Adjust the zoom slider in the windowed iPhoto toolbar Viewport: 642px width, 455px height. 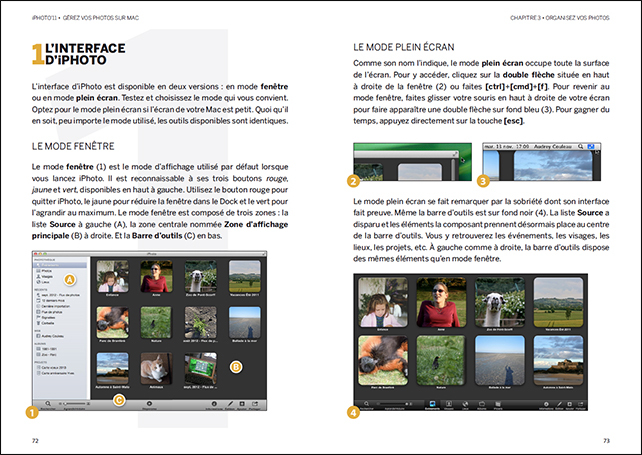pyautogui.click(x=74, y=404)
